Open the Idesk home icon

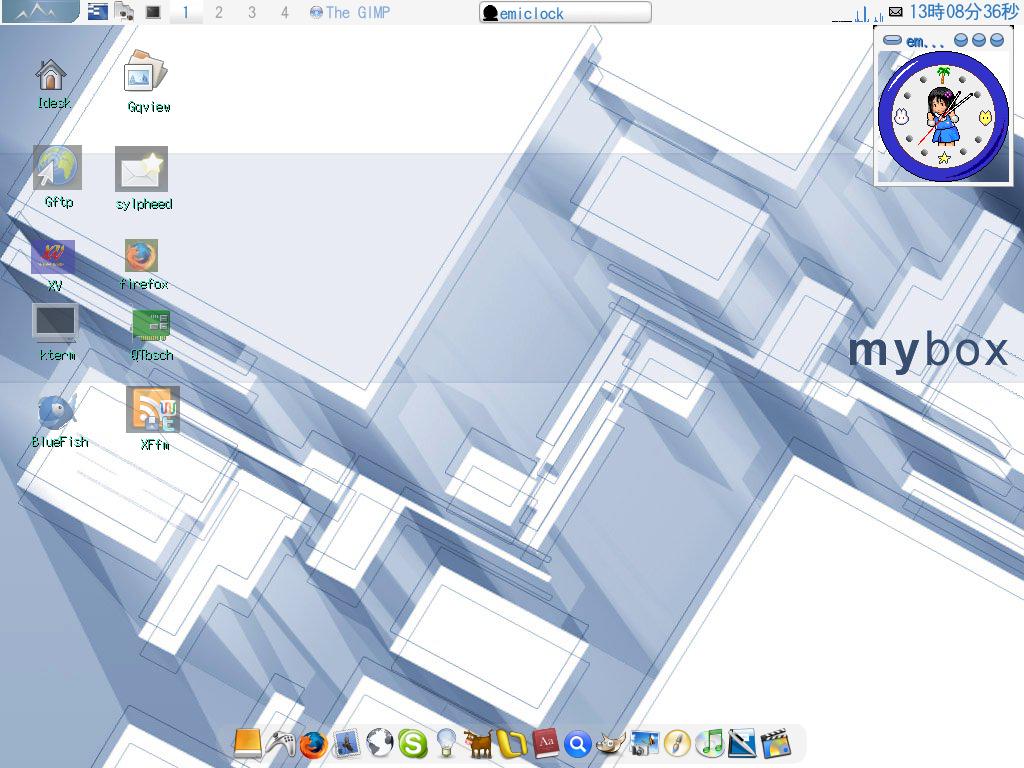tap(51, 77)
